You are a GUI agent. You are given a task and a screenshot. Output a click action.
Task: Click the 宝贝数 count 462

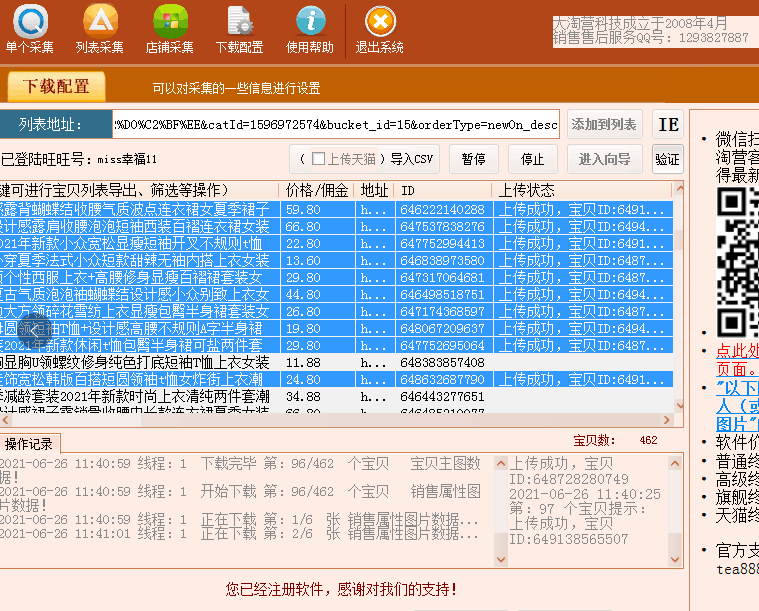tap(648, 440)
